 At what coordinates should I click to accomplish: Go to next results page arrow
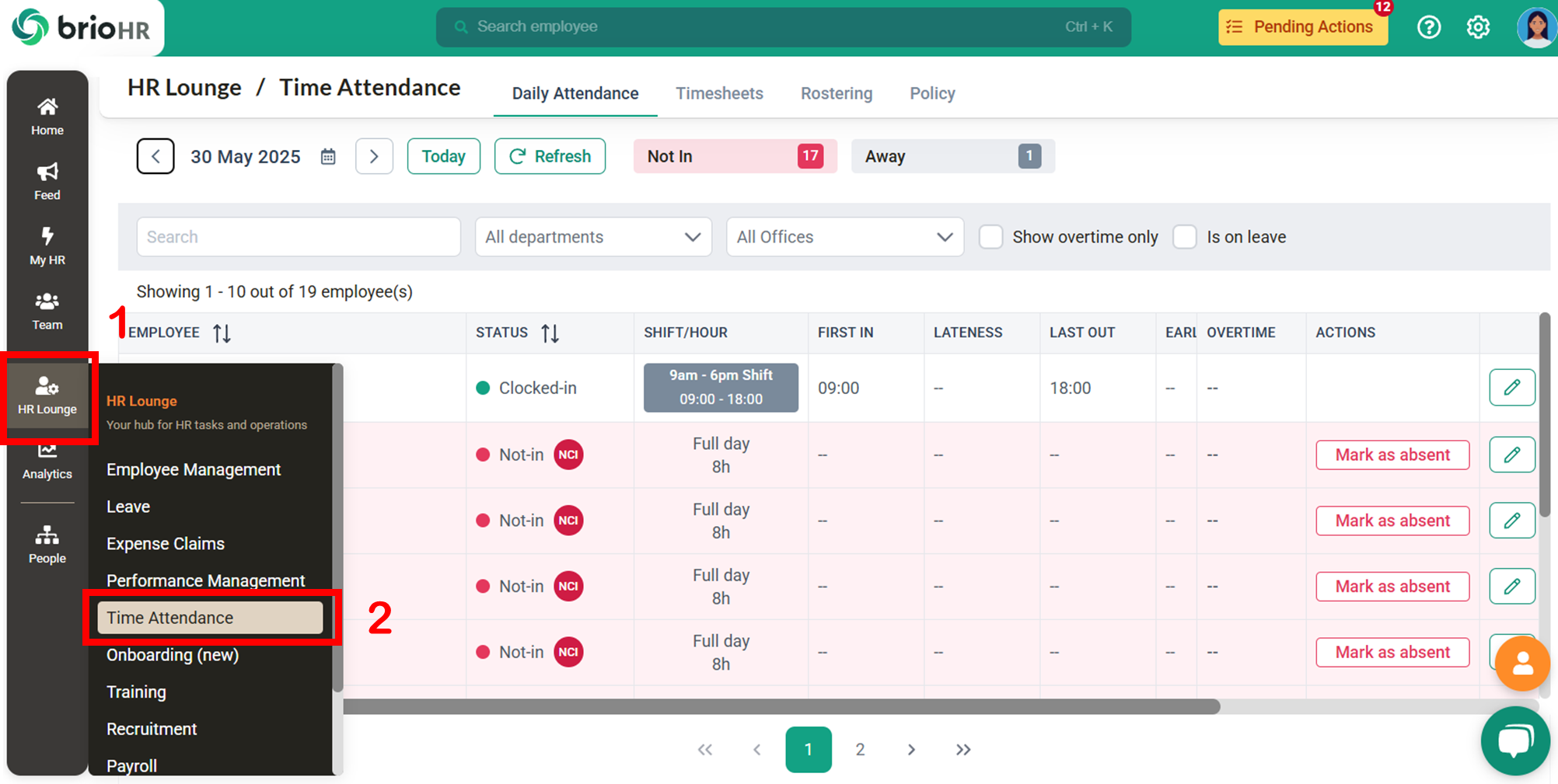click(x=911, y=750)
